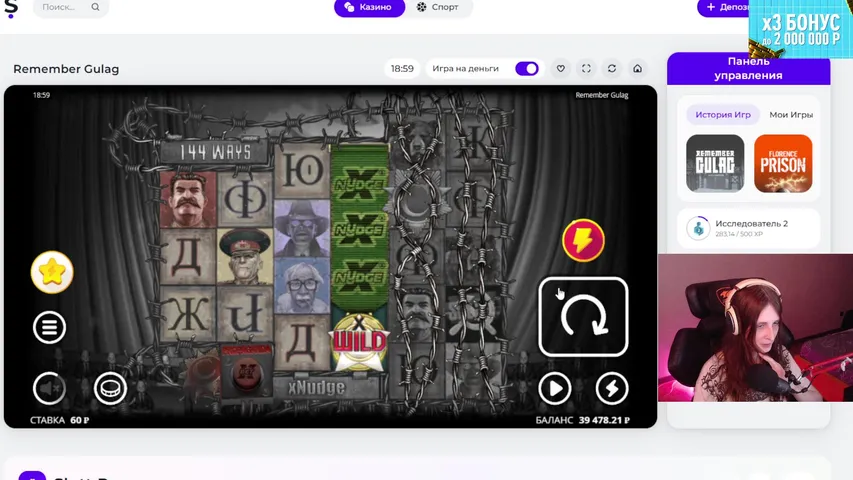Image resolution: width=853 pixels, height=480 pixels.
Task: Select the Мои Игры tab
Action: click(x=790, y=115)
